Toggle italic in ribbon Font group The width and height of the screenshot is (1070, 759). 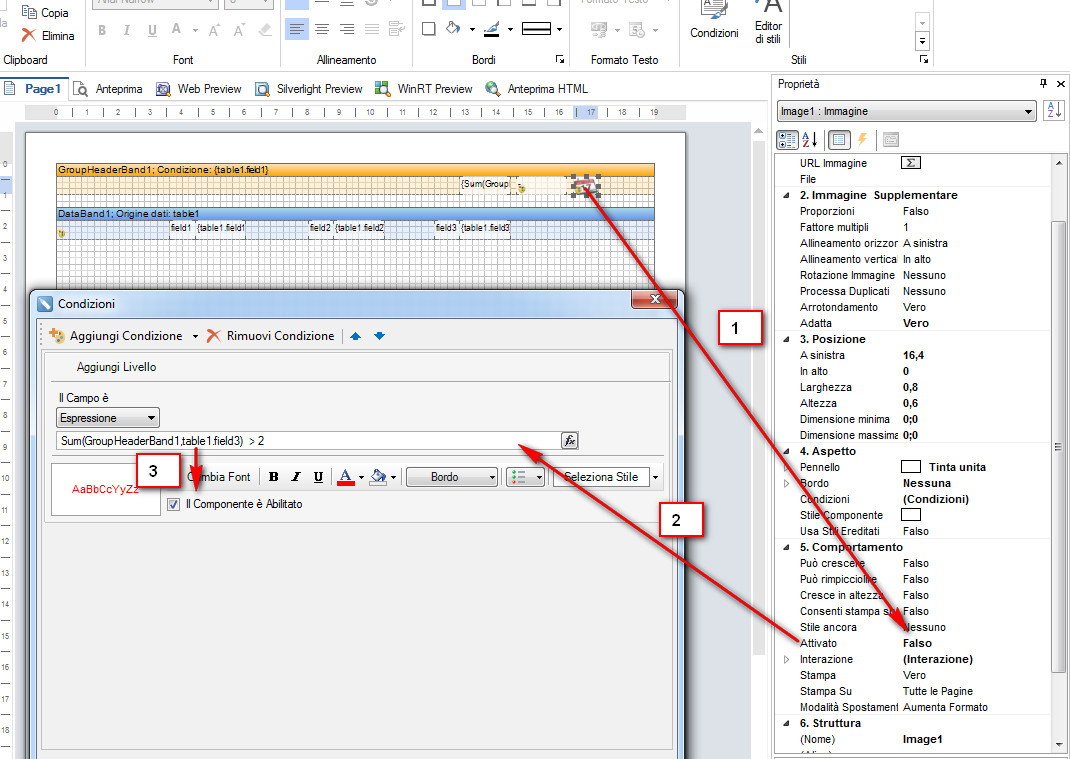click(126, 30)
